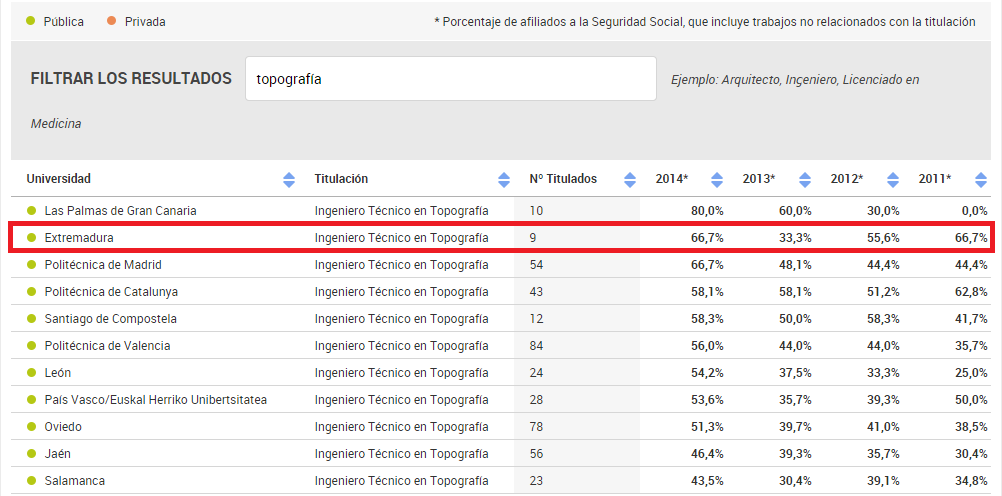
Task: Click 0,0% value in Las Palmas row
Action: 975,210
